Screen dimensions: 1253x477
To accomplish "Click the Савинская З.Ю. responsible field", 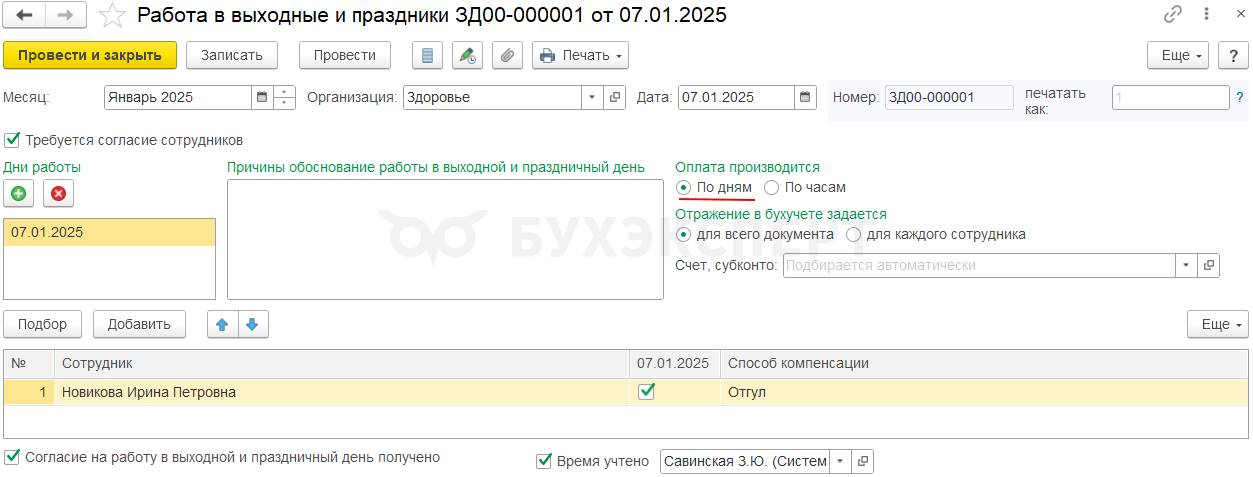I will (x=745, y=461).
